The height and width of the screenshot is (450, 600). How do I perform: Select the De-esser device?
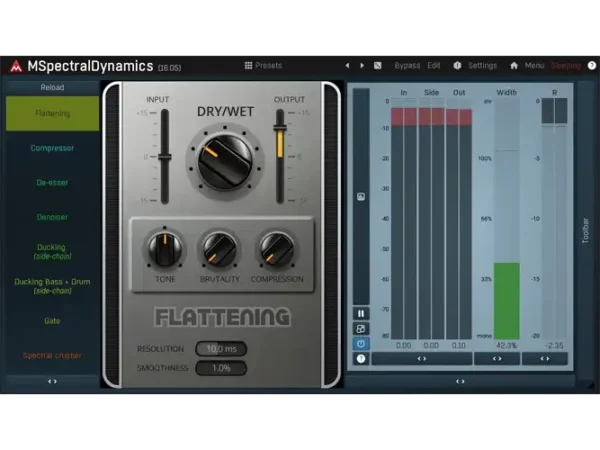(x=52, y=183)
